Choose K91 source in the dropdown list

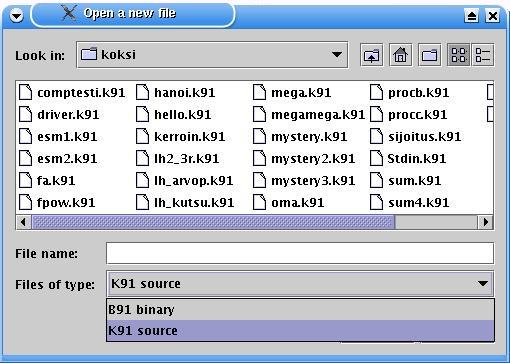point(300,331)
